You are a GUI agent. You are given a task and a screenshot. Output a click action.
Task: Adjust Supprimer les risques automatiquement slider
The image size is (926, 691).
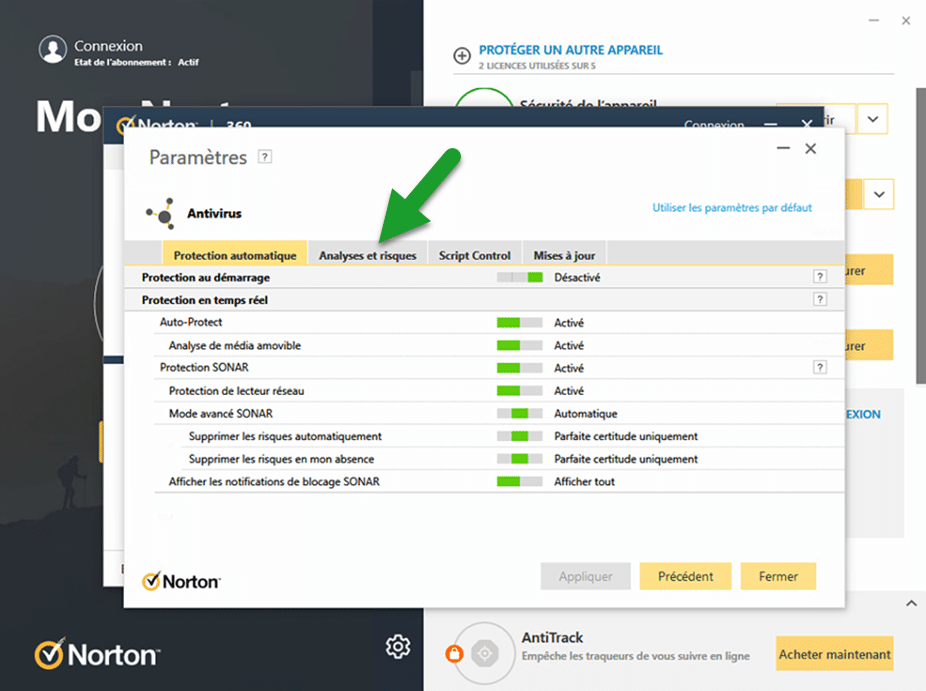coord(520,436)
